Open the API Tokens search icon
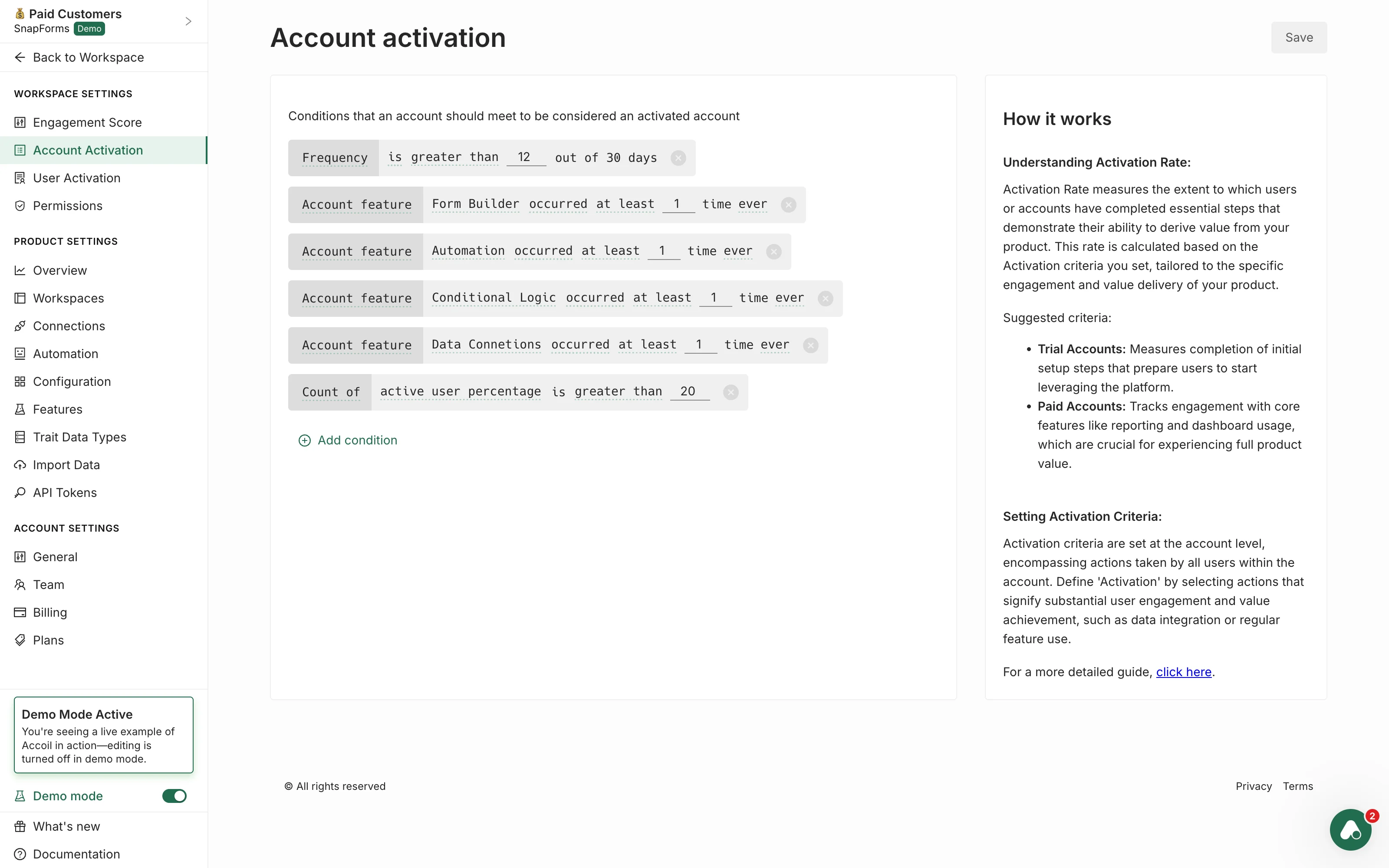Screen dimensions: 1389x868 coord(20,493)
